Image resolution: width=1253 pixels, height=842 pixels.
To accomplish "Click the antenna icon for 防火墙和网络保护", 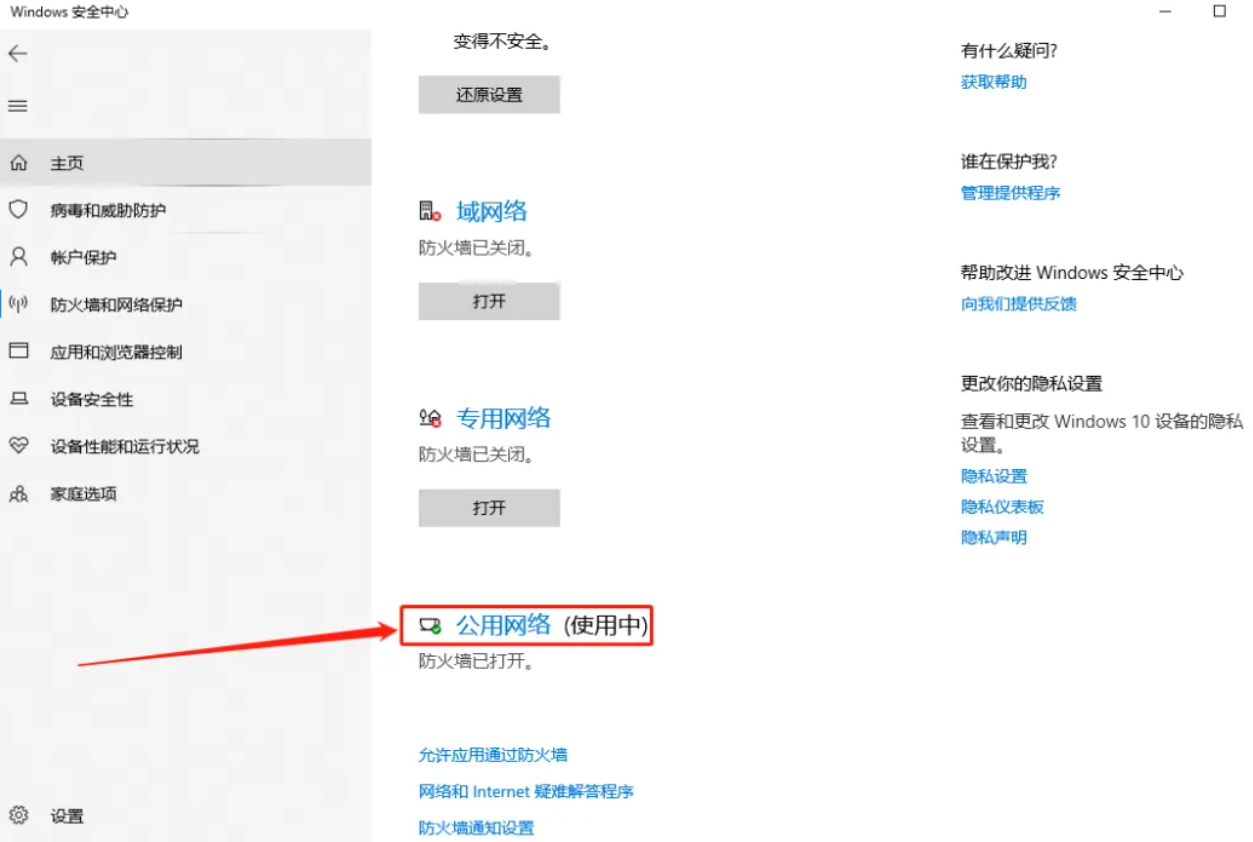I will tap(18, 304).
